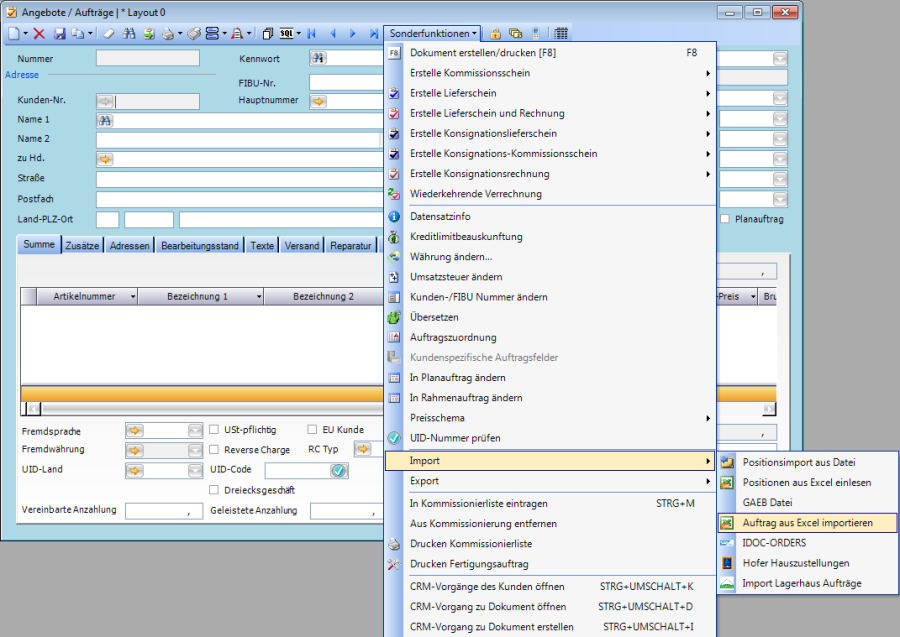Click the orange arrow next to Hauptnummer

click(318, 101)
